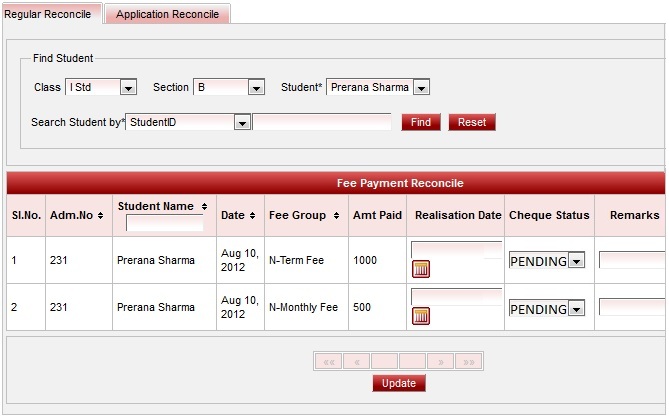Screen dimensions: 669x418
Task: Sort by Student Name column arrows
Action: coord(204,207)
